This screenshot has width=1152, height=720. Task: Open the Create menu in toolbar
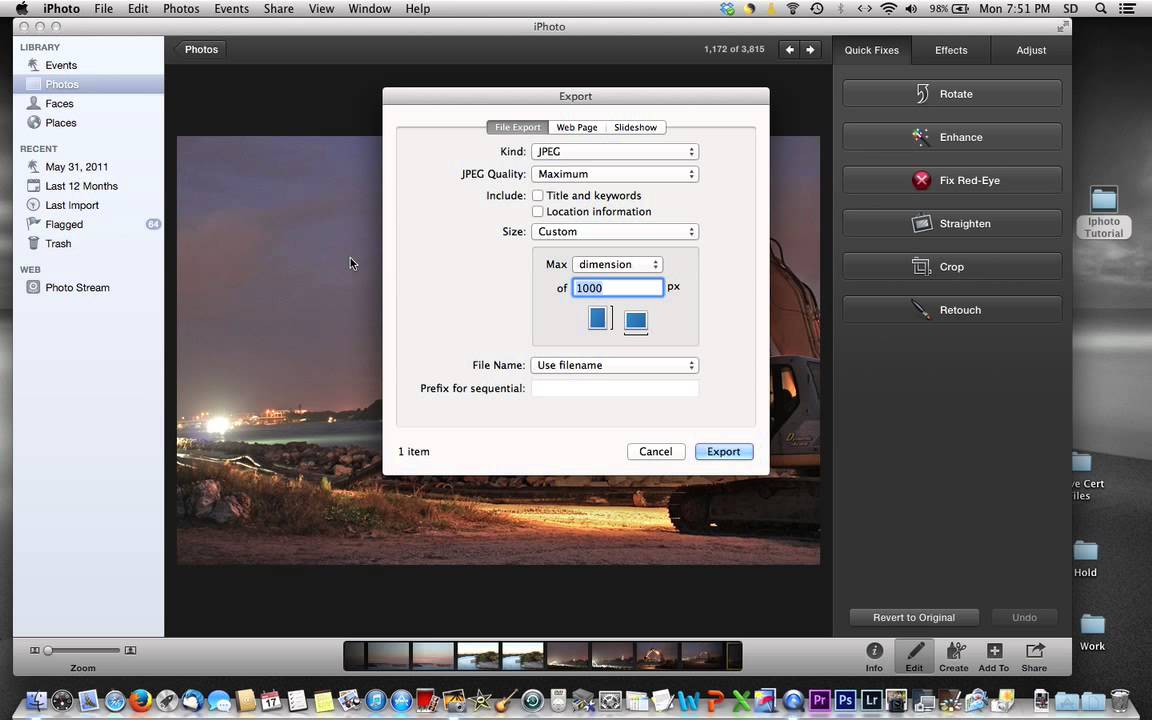(954, 656)
